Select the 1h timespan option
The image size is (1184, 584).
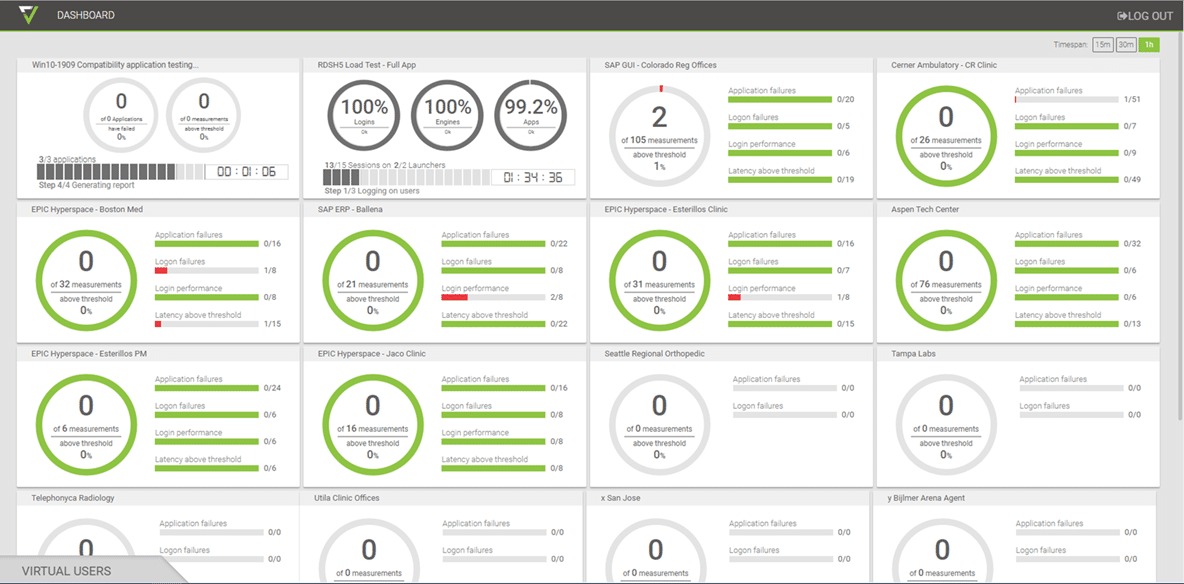coord(1149,45)
